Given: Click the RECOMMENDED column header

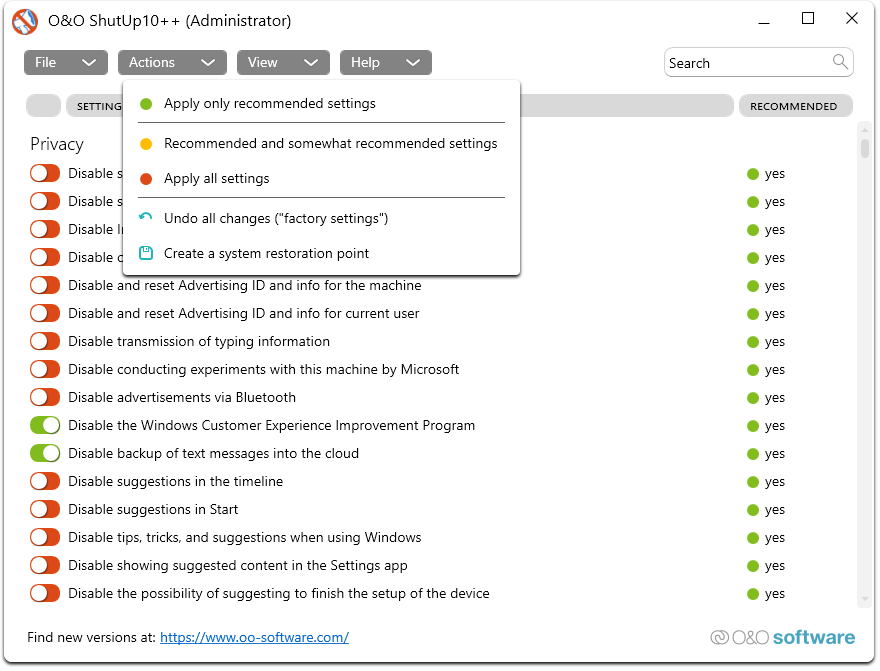Looking at the screenshot, I should pyautogui.click(x=796, y=107).
